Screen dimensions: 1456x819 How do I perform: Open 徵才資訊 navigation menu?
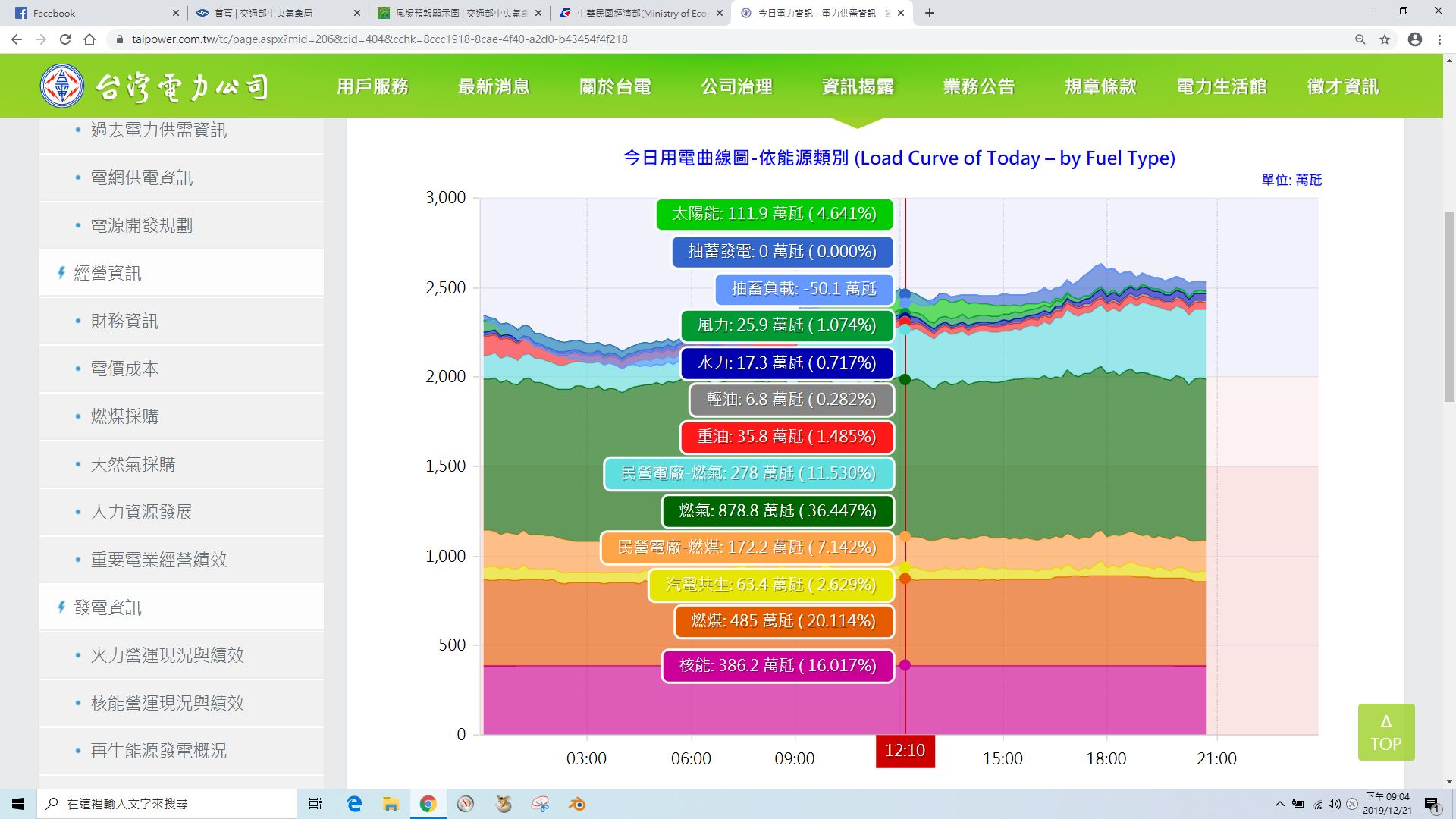(1343, 86)
